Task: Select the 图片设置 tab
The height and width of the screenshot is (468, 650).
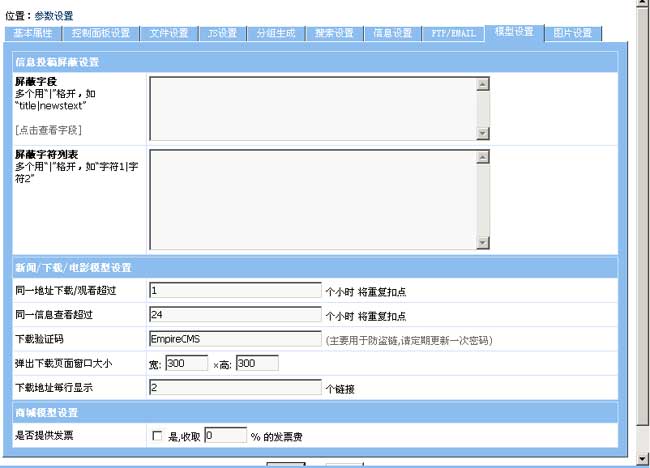Action: pyautogui.click(x=573, y=33)
